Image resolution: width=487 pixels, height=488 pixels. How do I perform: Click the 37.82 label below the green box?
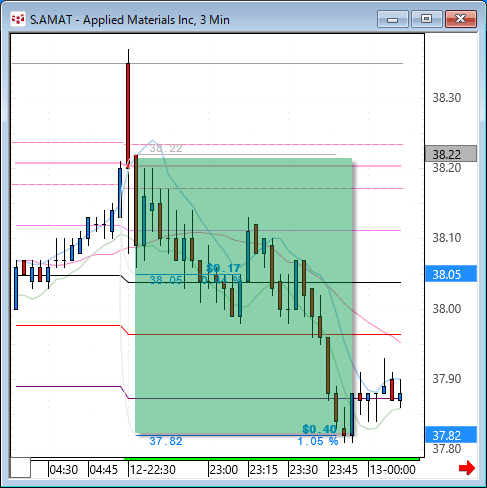coord(166,441)
